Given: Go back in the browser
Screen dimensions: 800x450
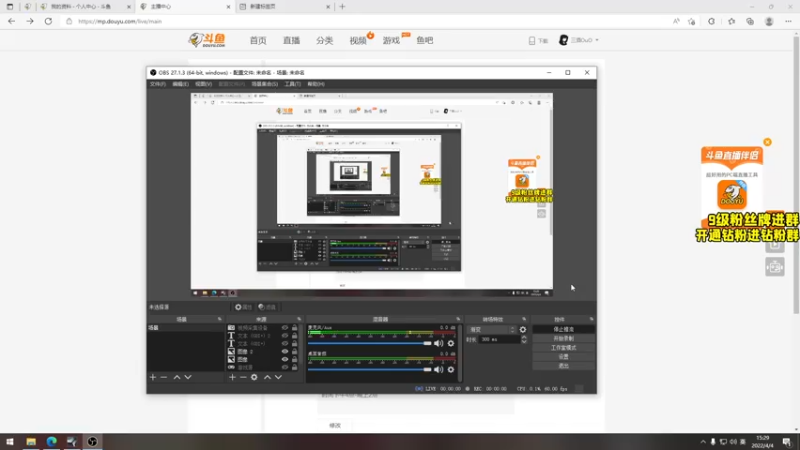Looking at the screenshot, I should pyautogui.click(x=11, y=21).
